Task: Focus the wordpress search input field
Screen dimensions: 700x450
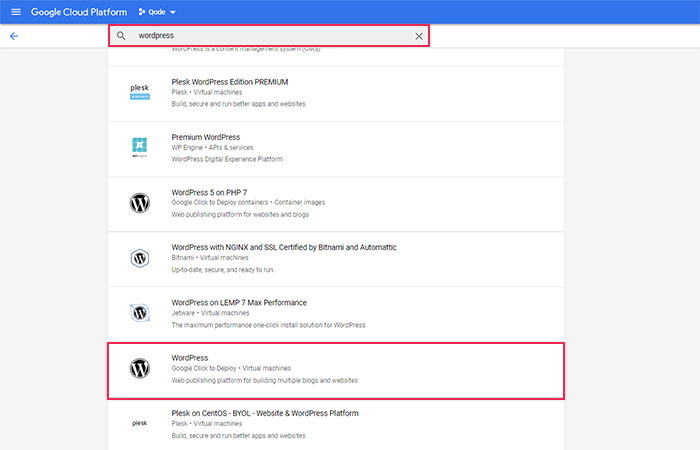Action: [x=269, y=36]
